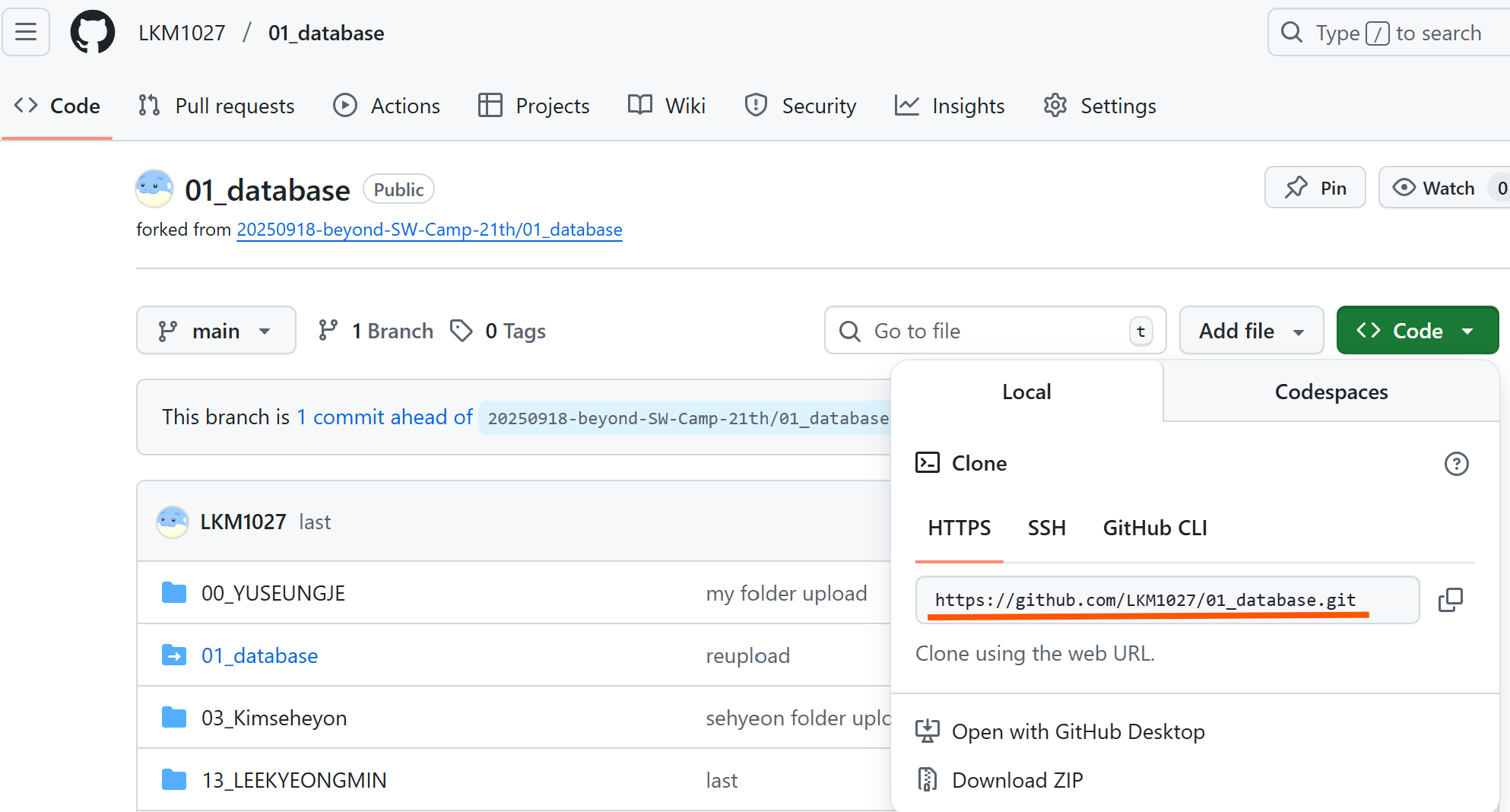Go to GitHub home via Octocat logo
1510x812 pixels.
pos(92,32)
